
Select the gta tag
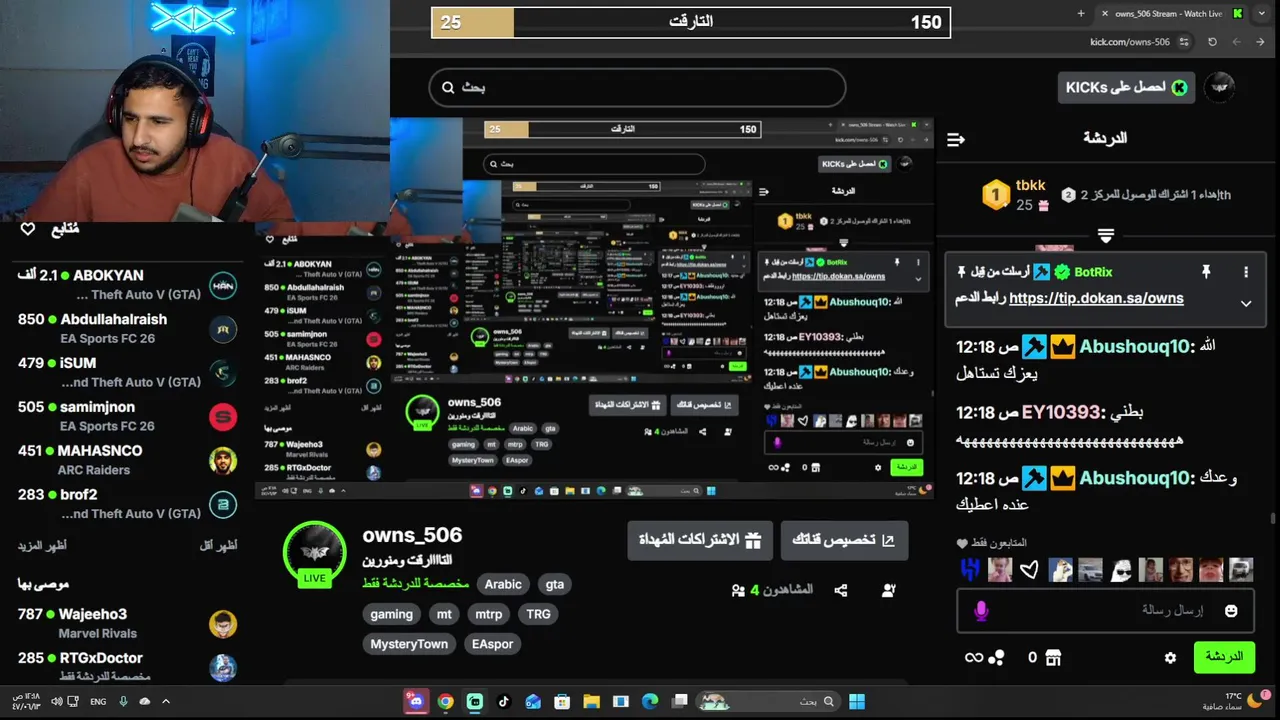(x=554, y=584)
